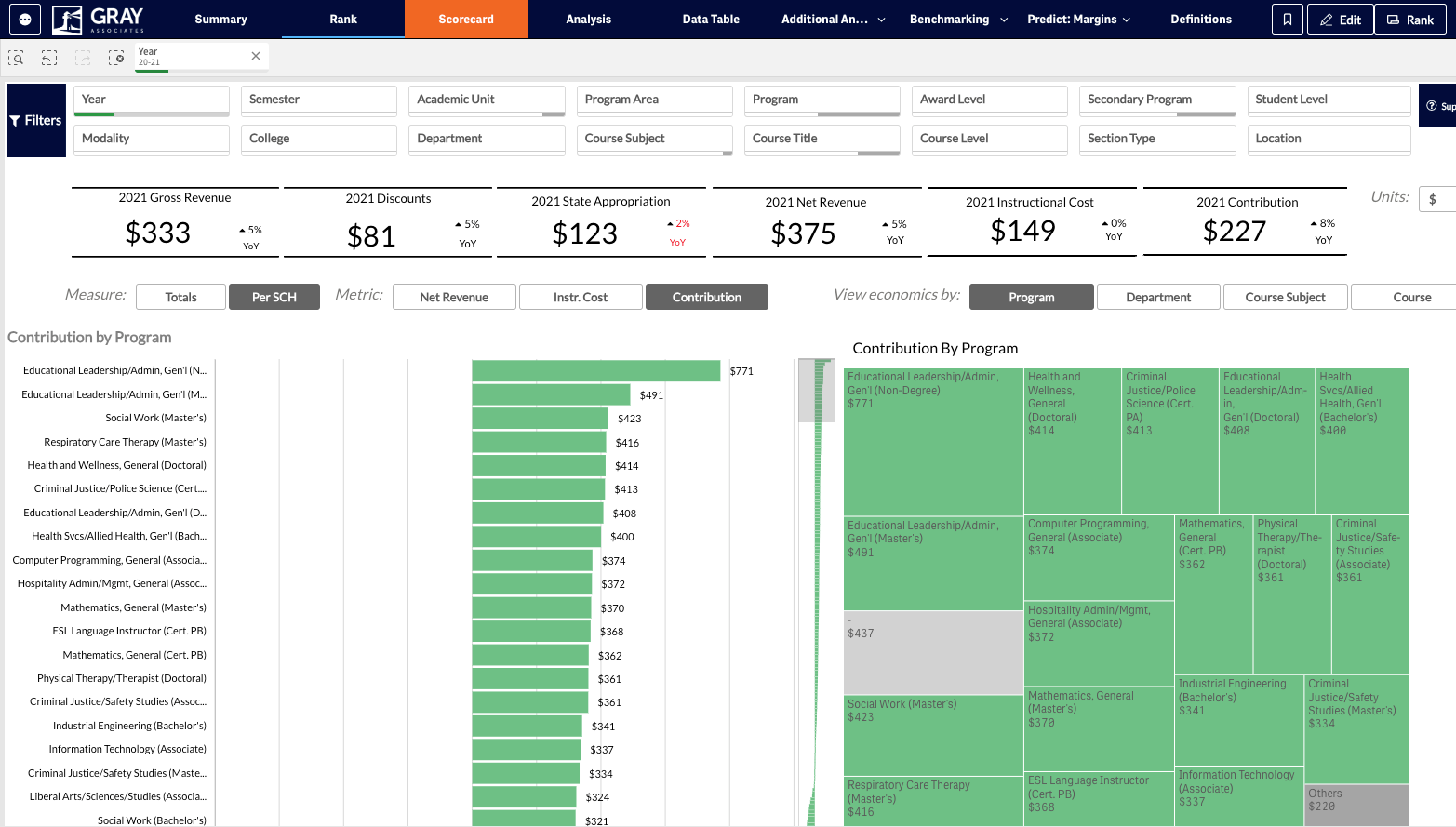Select Per SCH measure
This screenshot has height=827, width=1456.
click(x=274, y=297)
